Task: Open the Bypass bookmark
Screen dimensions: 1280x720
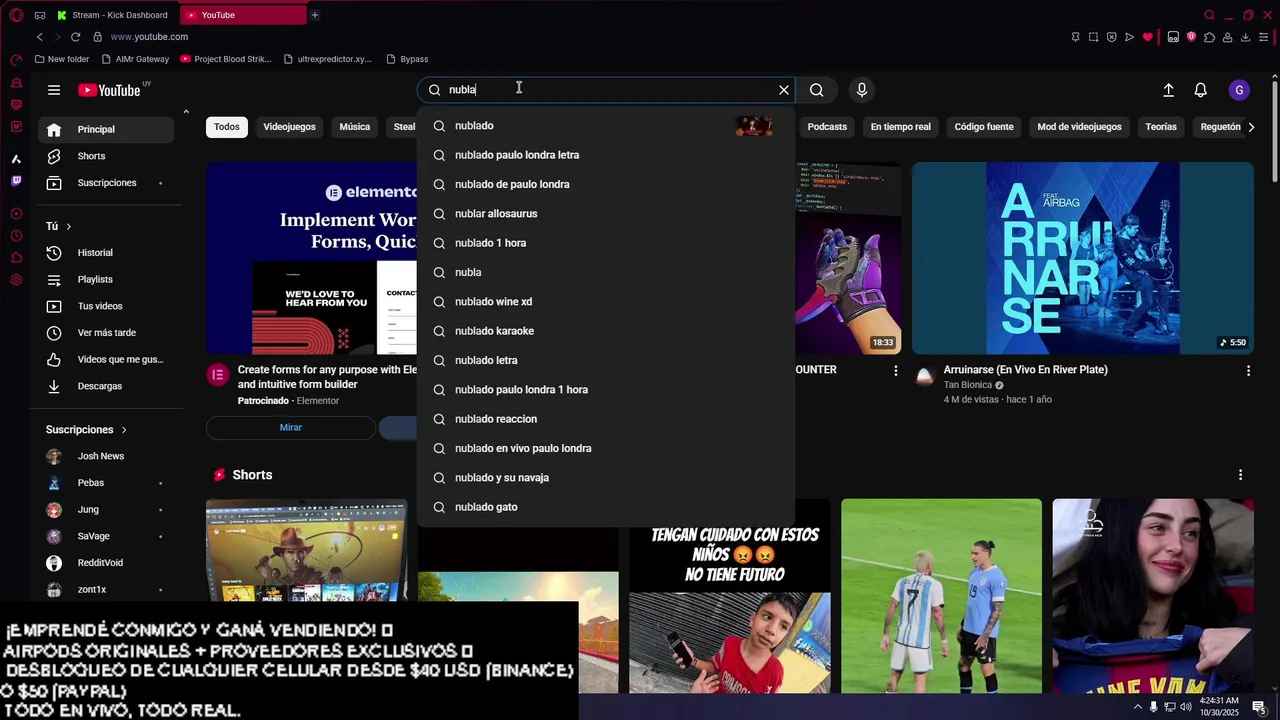Action: [407, 59]
